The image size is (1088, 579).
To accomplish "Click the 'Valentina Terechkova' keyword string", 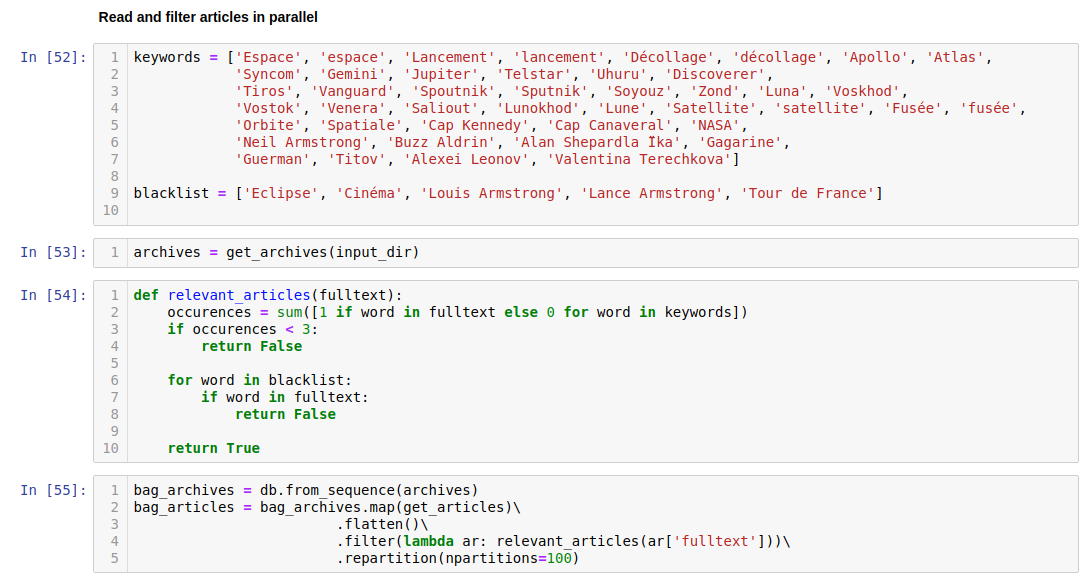I will 643,159.
